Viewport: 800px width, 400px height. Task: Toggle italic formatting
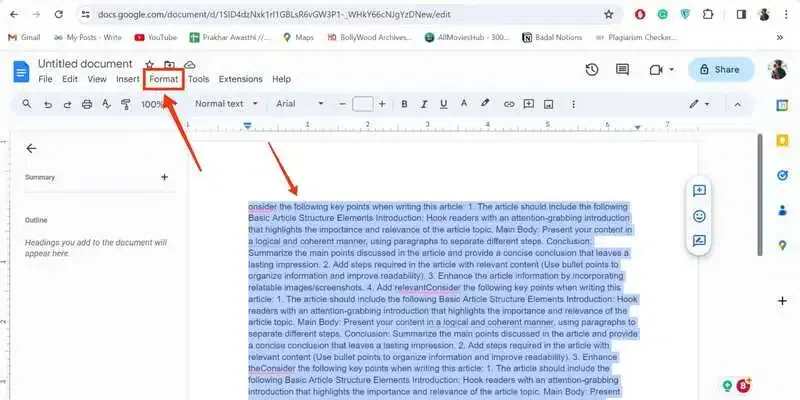click(423, 104)
